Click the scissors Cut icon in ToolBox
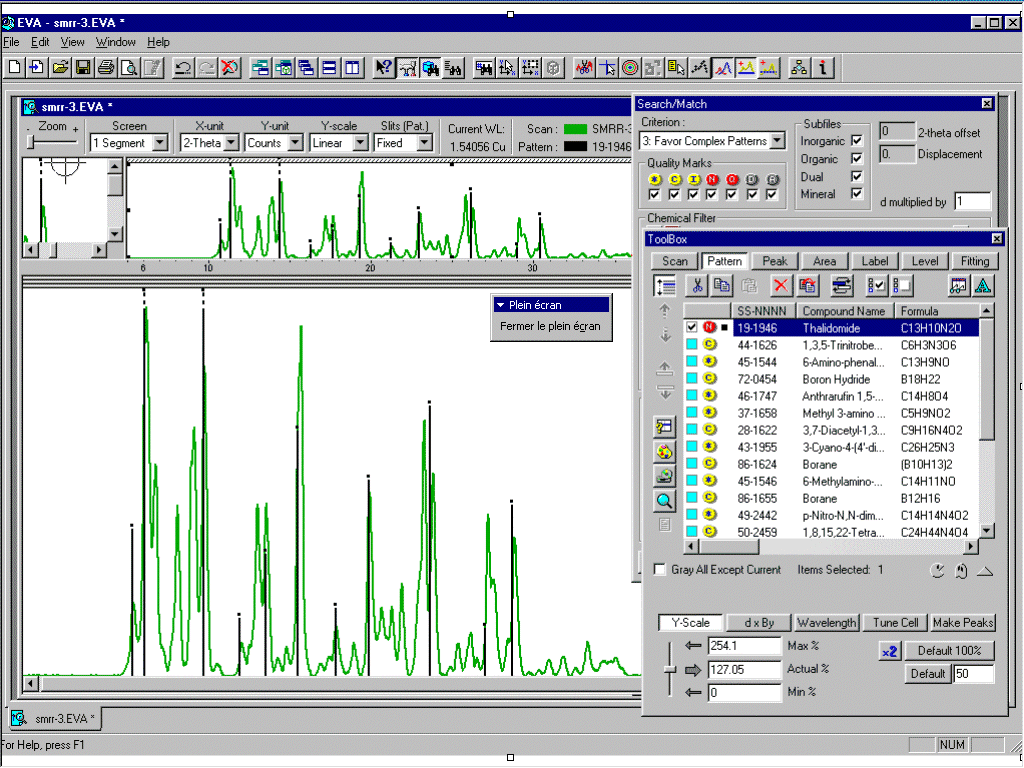Viewport: 1024px width, 768px height. (x=698, y=286)
